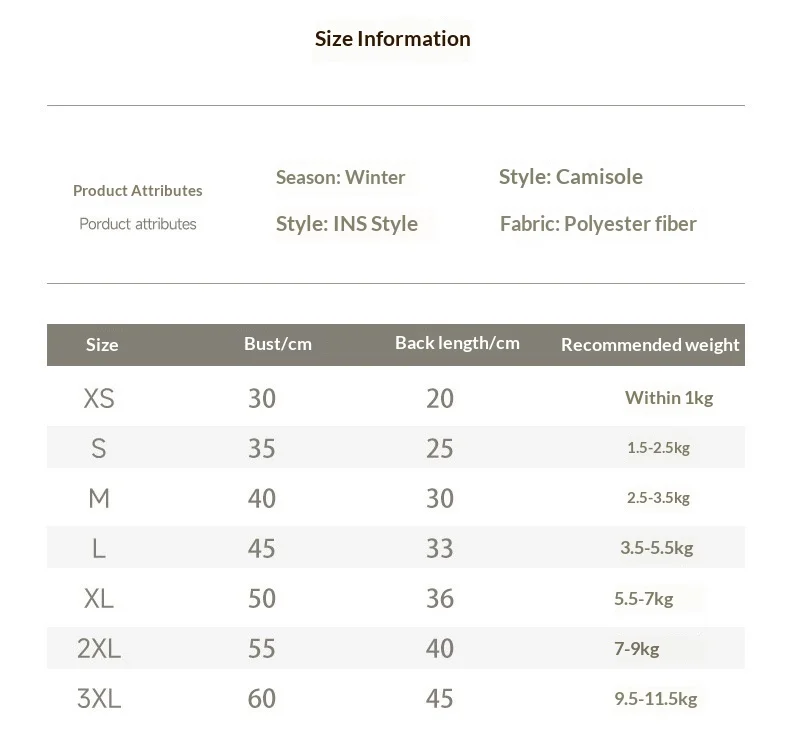Click the Within 1kg weight cell
The image size is (790, 739).
pyautogui.click(x=669, y=397)
